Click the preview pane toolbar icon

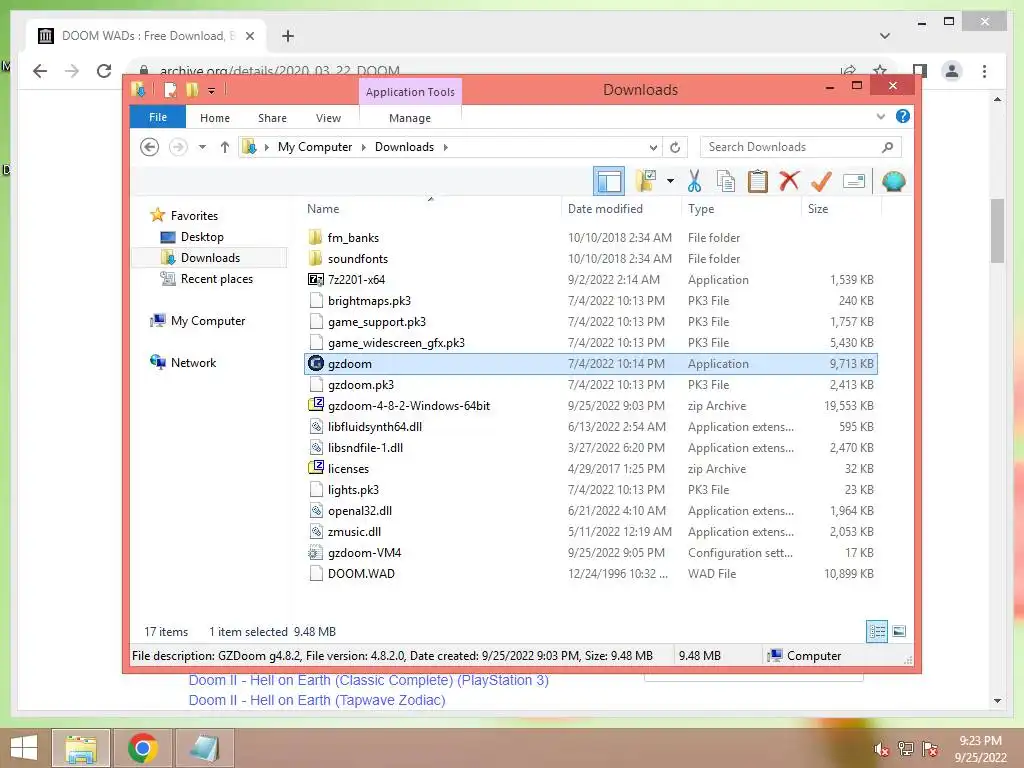click(x=609, y=181)
